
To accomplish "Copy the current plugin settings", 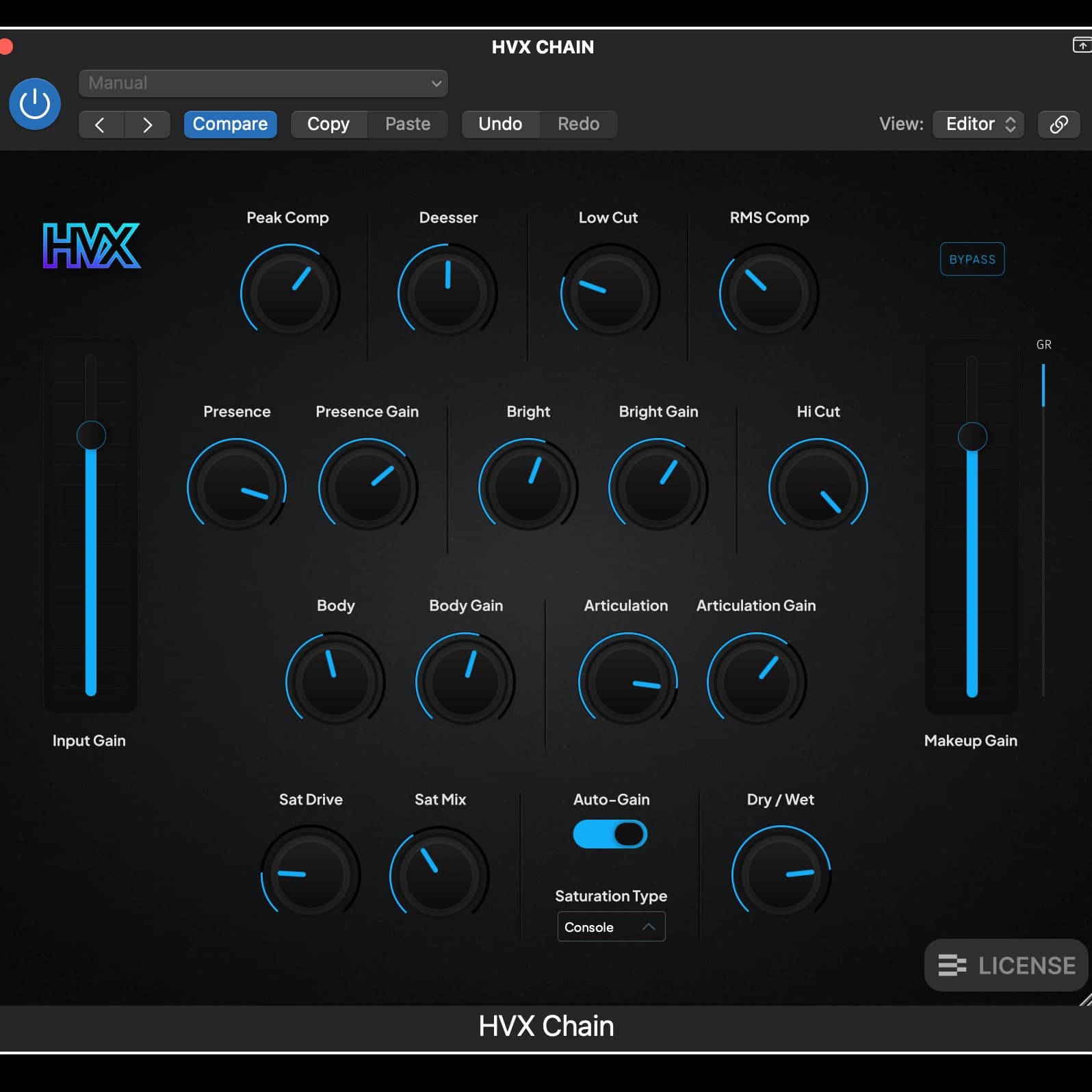I will 328,125.
